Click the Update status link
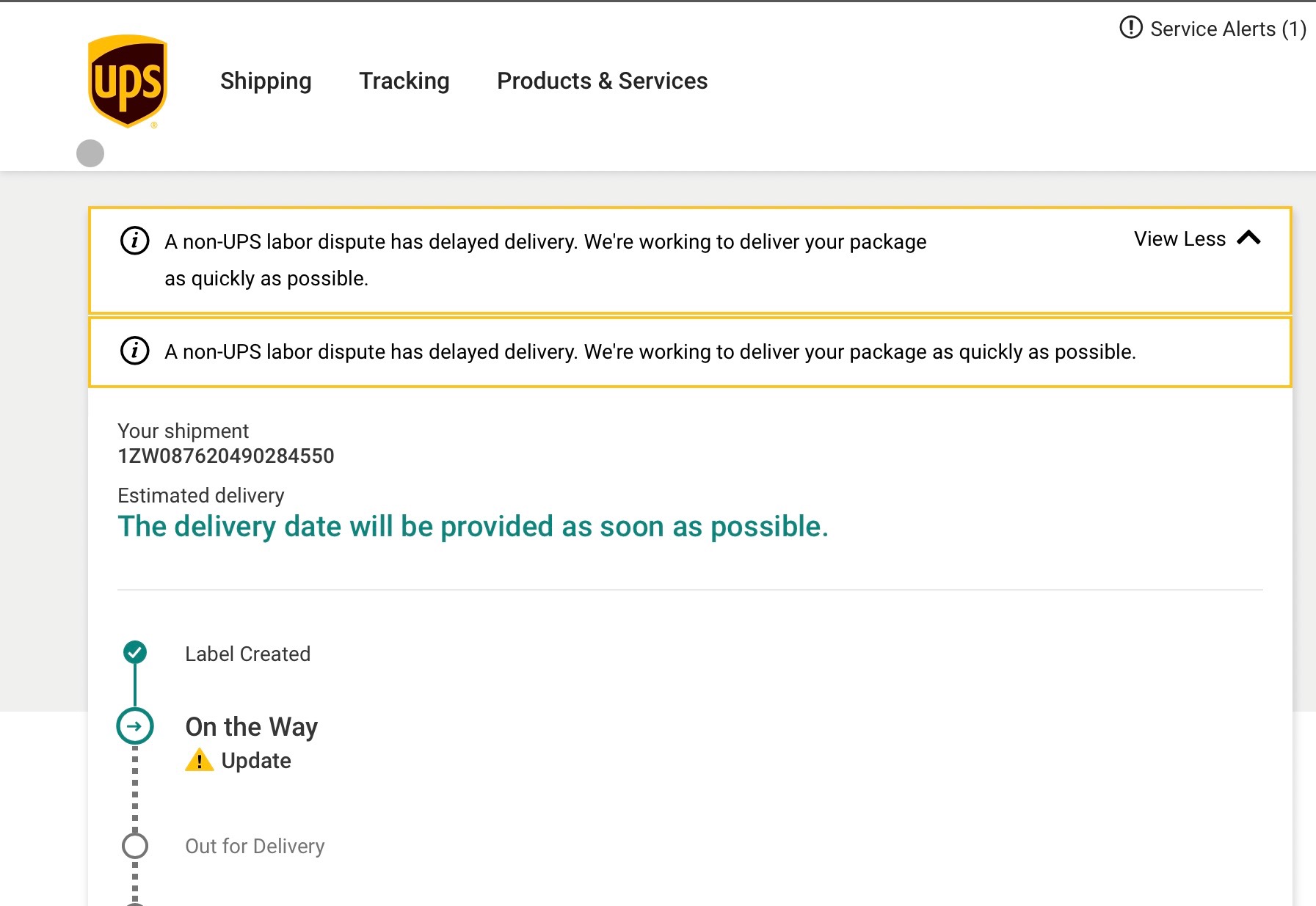The width and height of the screenshot is (1316, 906). pos(255,761)
